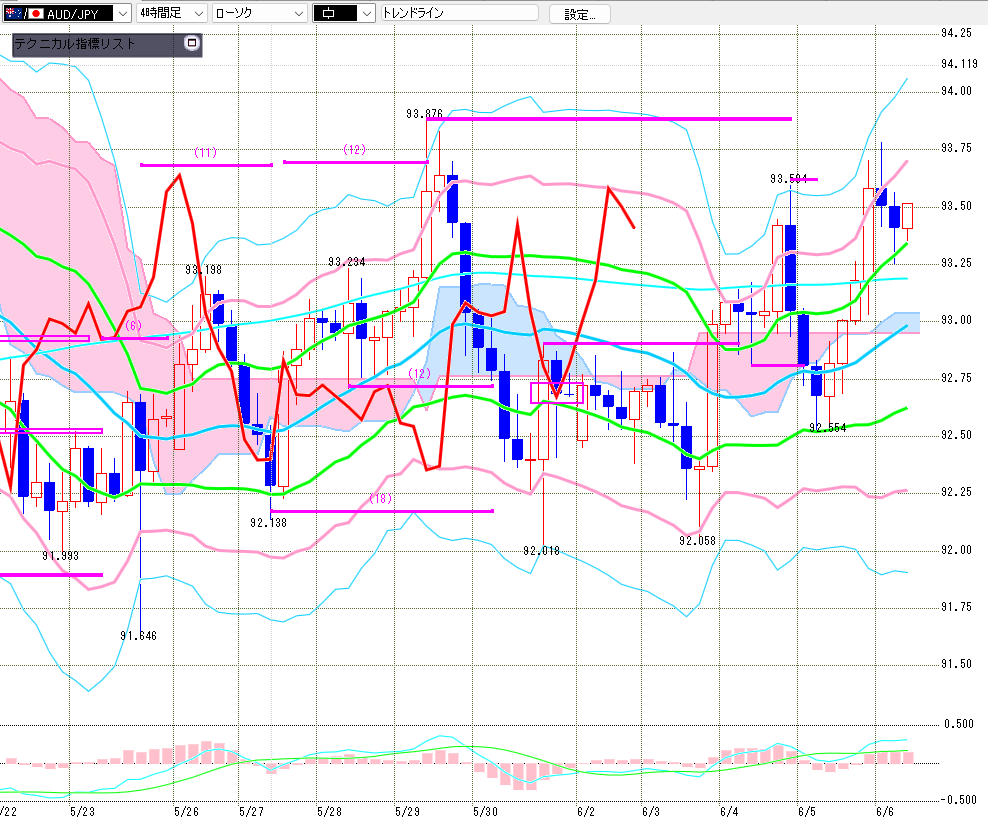Open the 4時間足 timeframe dropdown
988x818 pixels.
pyautogui.click(x=171, y=13)
